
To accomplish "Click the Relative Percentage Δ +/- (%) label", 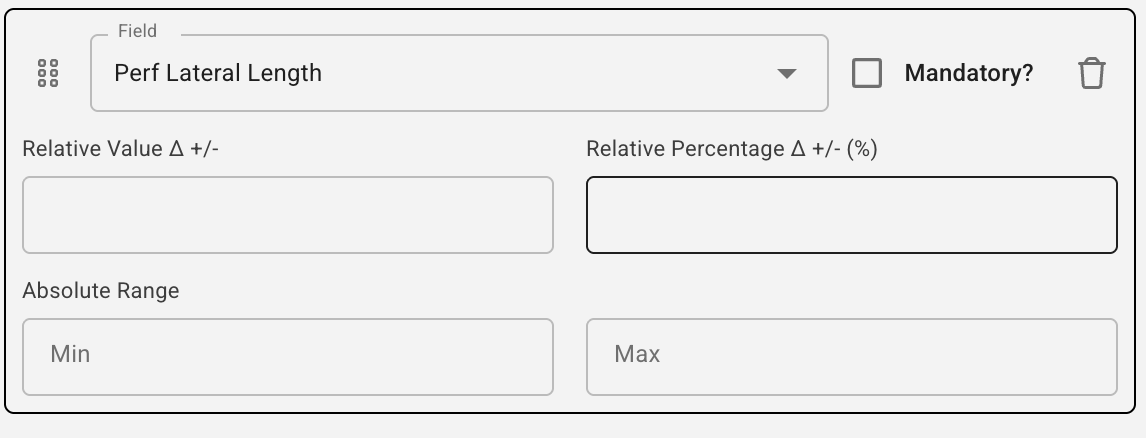I will coord(731,149).
